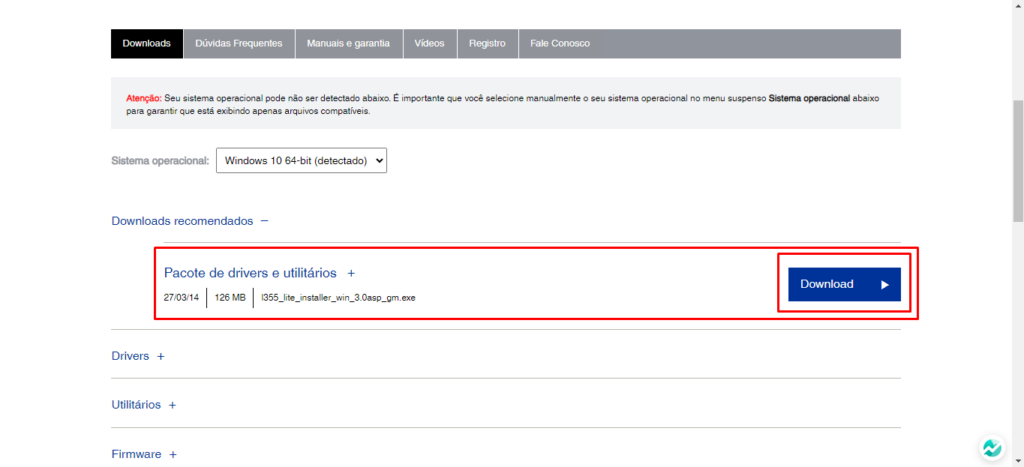
Task: Click the l355_lite_installer file name
Action: (x=338, y=298)
